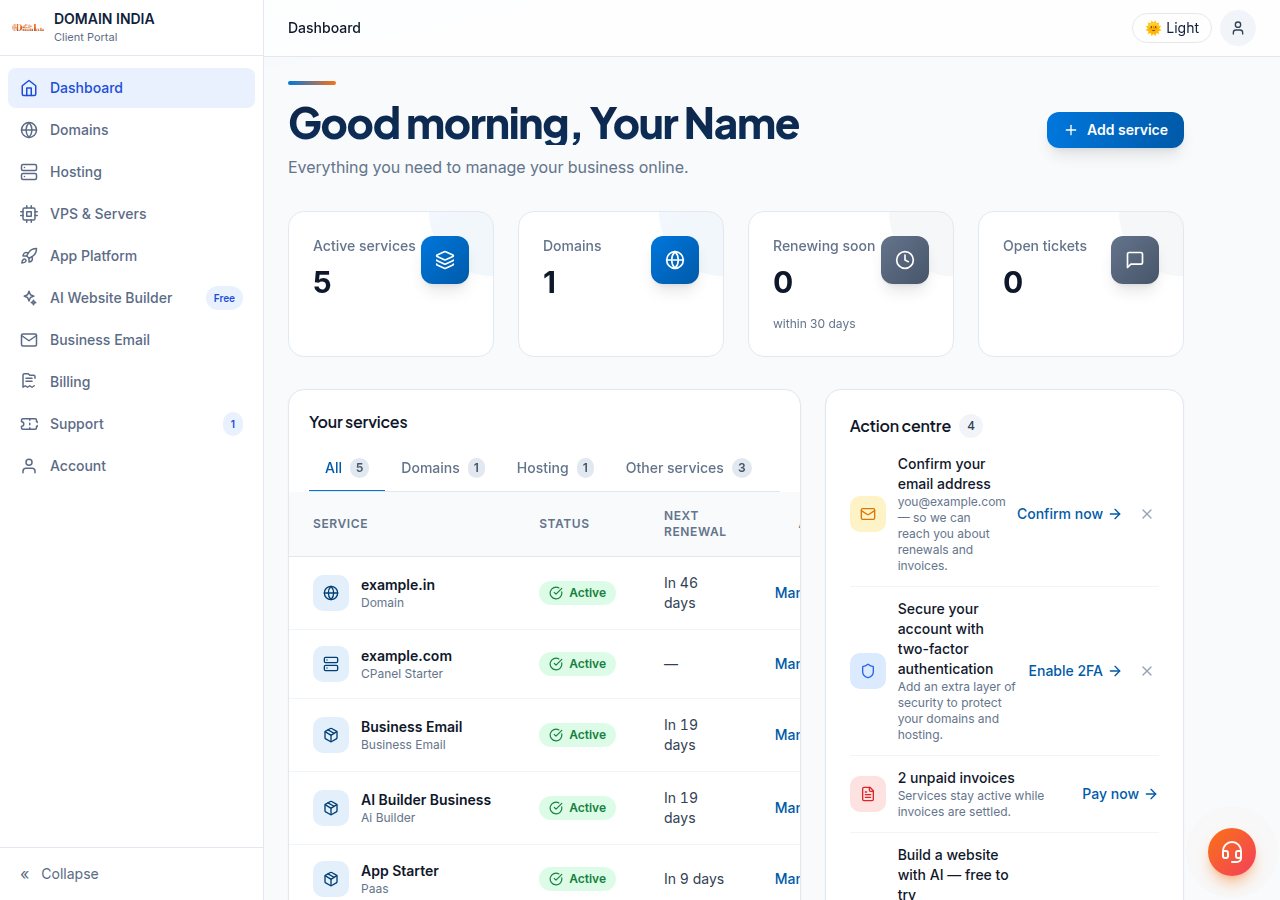
Task: Click the Active status badge for example.in
Action: click(x=577, y=593)
